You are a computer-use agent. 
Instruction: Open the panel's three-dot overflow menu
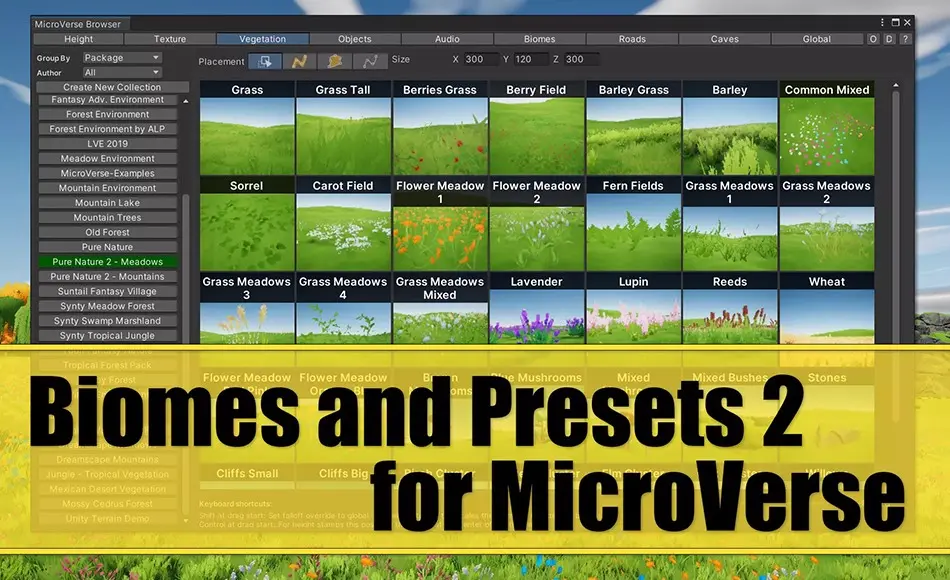click(x=883, y=21)
